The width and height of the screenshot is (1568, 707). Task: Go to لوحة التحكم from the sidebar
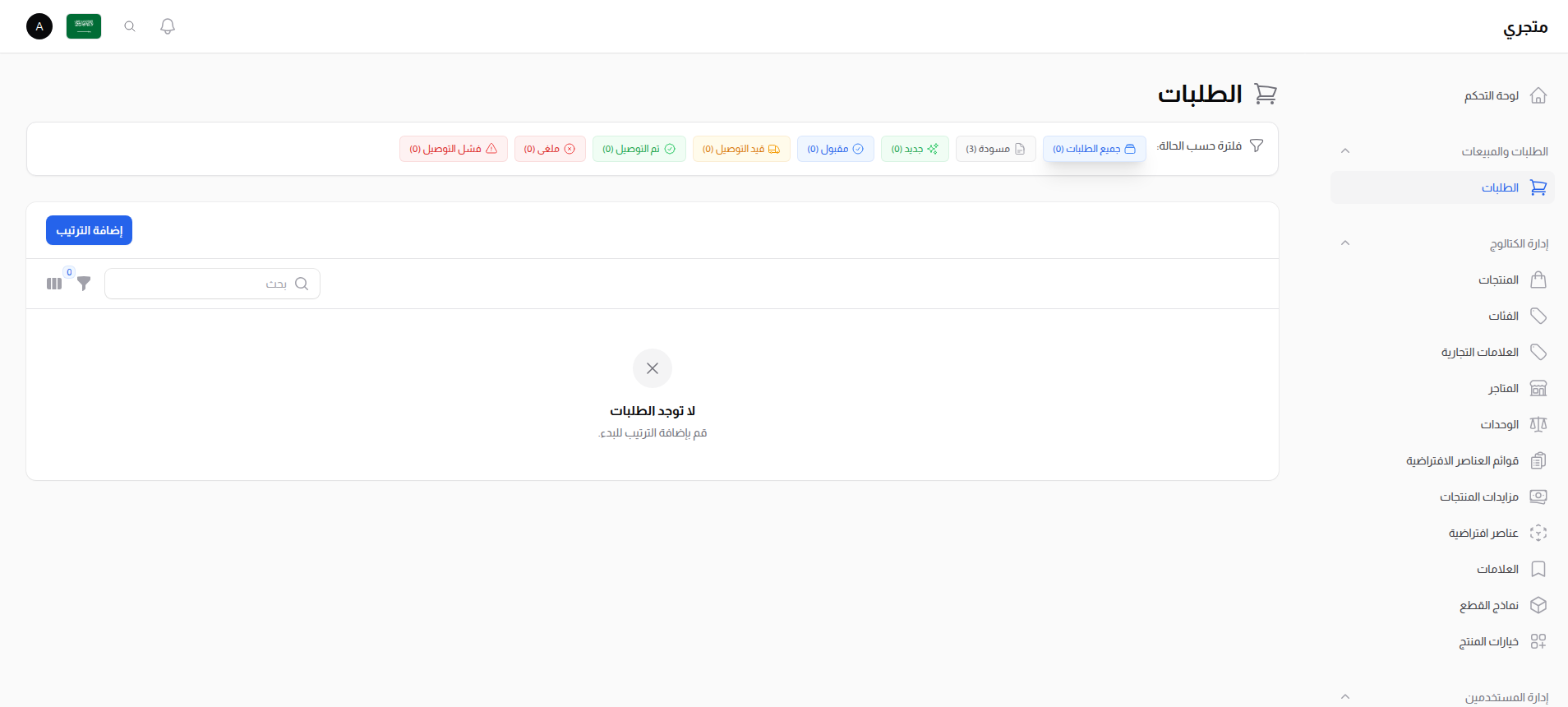tap(1504, 96)
